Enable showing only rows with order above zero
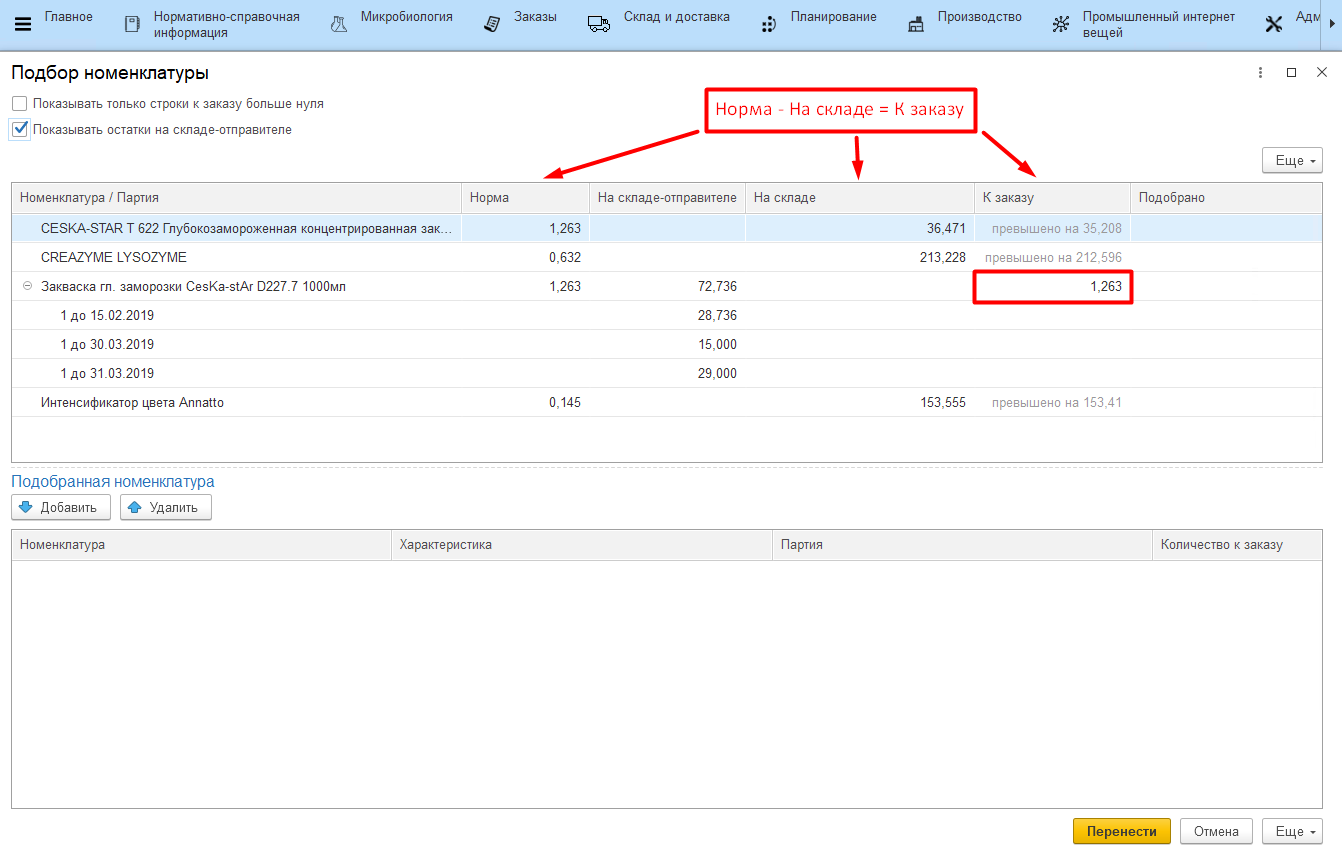Screen dimensions: 1342x856 click(x=20, y=104)
